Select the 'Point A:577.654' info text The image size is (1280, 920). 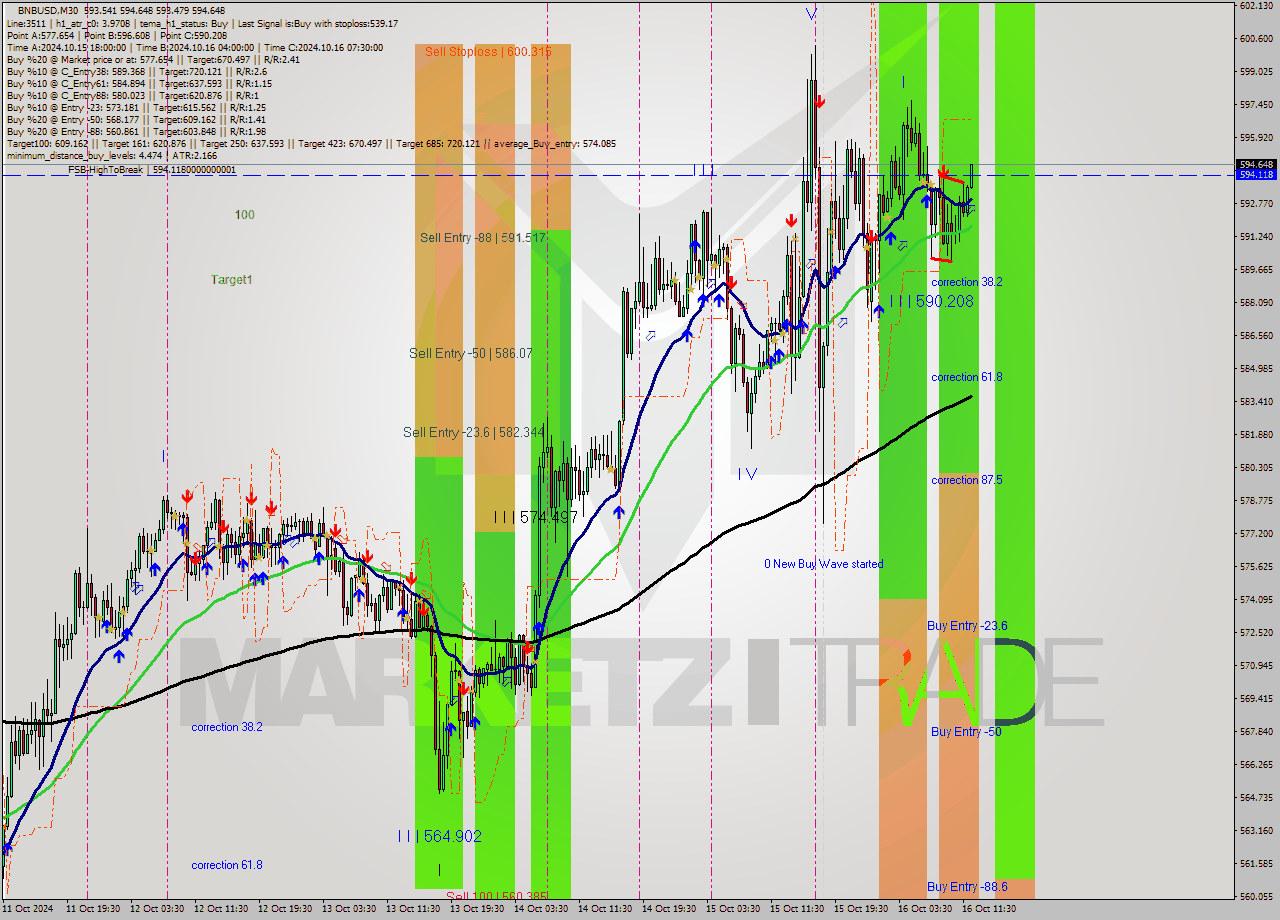point(41,35)
